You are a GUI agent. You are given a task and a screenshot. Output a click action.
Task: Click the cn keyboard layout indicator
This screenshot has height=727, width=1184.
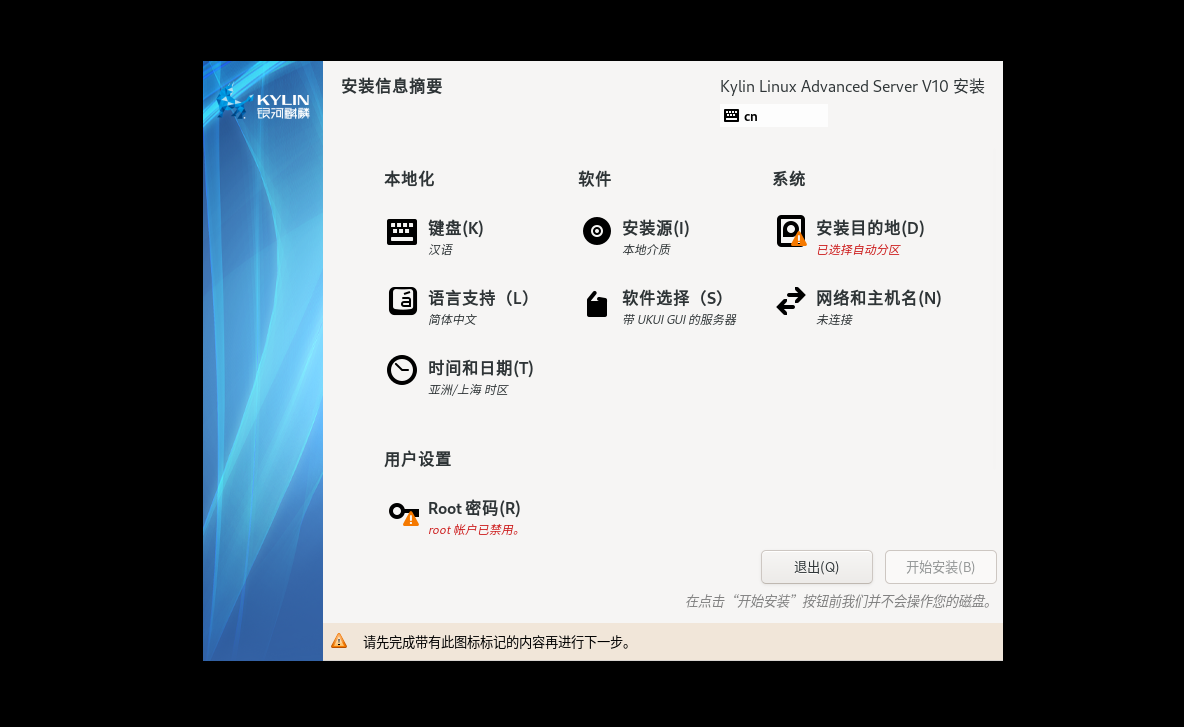[x=773, y=116]
